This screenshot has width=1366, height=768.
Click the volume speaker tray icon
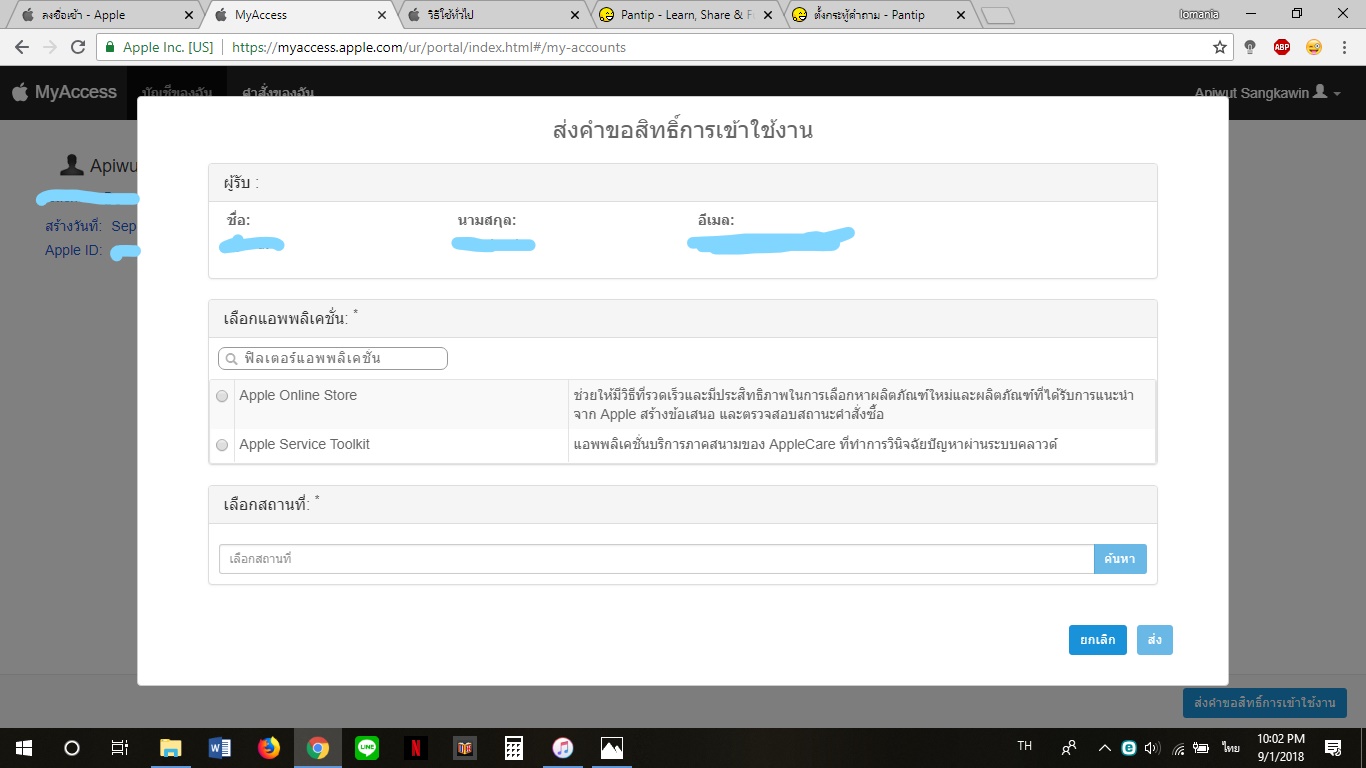[x=1153, y=747]
